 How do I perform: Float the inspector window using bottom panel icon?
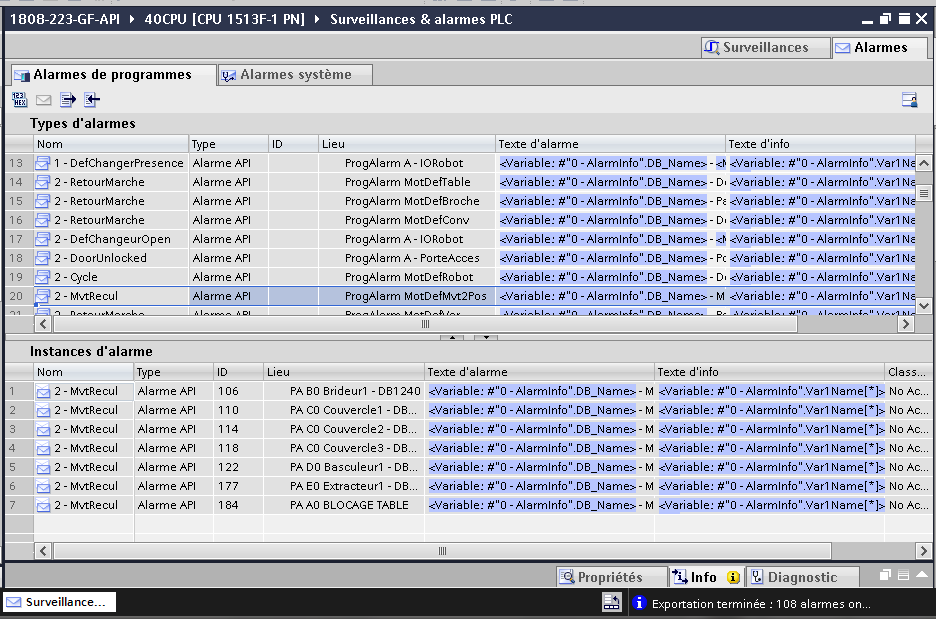click(885, 576)
